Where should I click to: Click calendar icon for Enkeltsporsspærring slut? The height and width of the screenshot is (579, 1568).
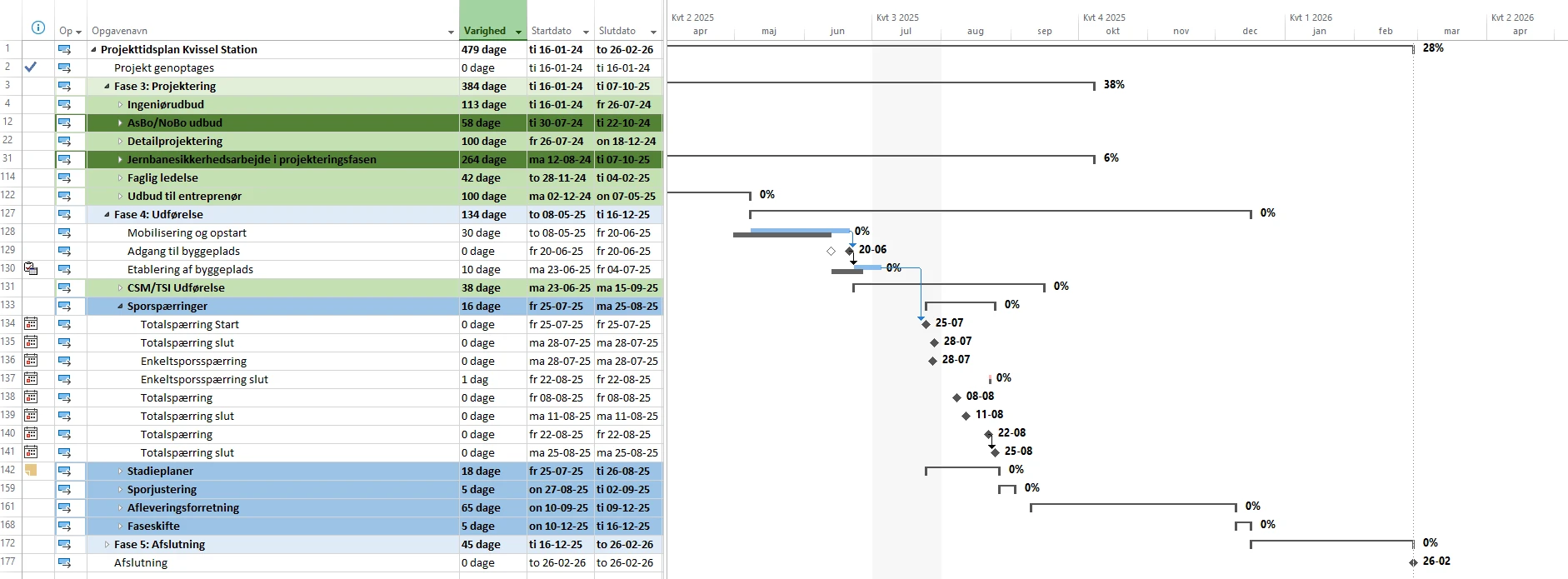tap(31, 379)
